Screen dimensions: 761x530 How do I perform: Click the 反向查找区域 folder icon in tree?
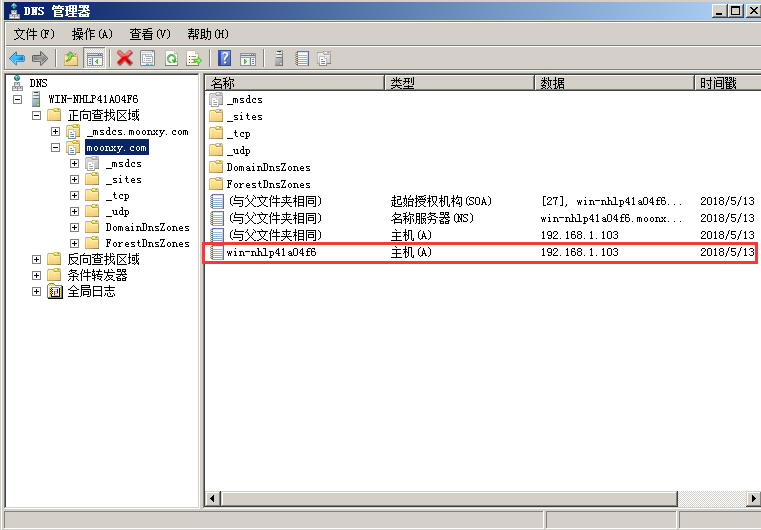(54, 259)
